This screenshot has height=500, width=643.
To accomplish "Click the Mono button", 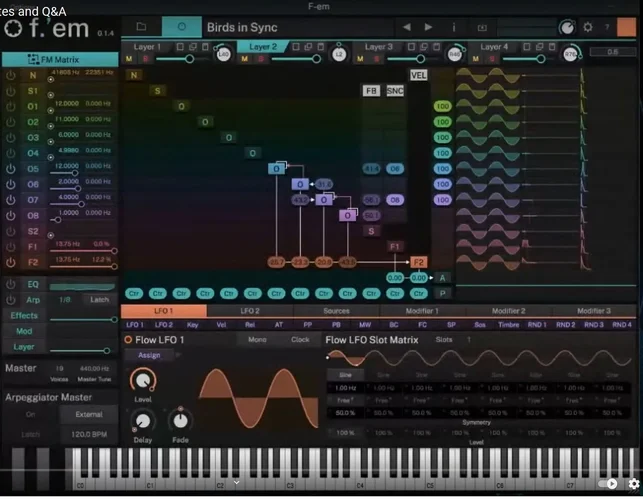I will pos(257,340).
